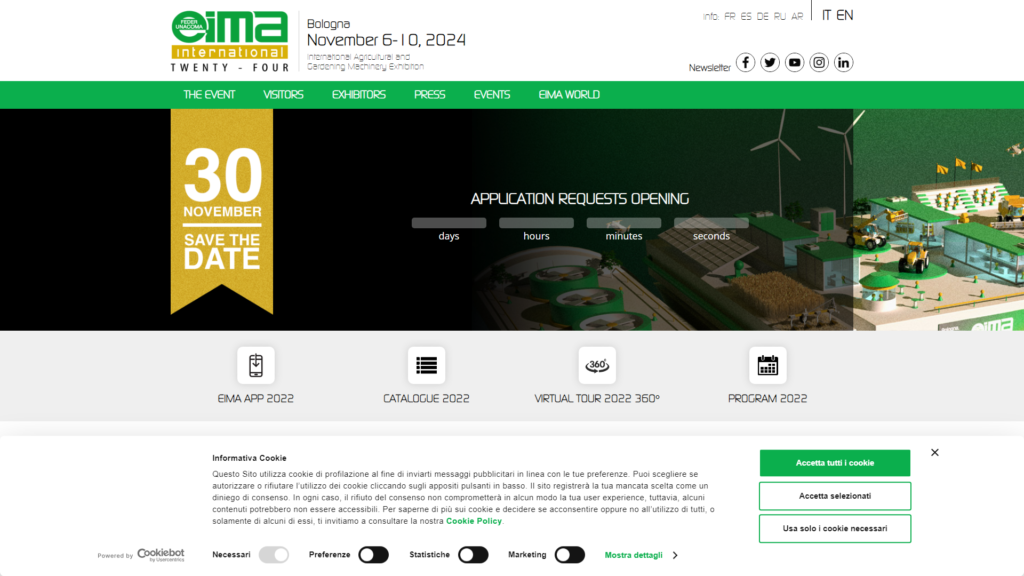The image size is (1024, 576).
Task: Enable the Statistiche cookie switch
Action: [473, 554]
